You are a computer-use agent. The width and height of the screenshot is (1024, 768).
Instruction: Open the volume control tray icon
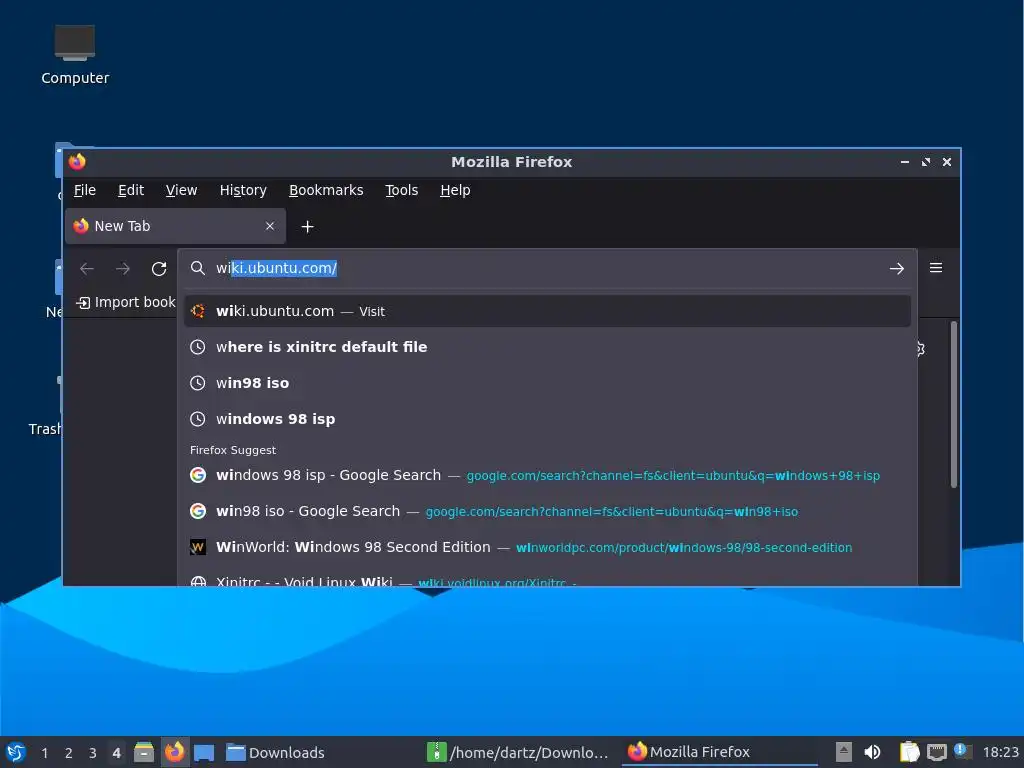(x=872, y=752)
